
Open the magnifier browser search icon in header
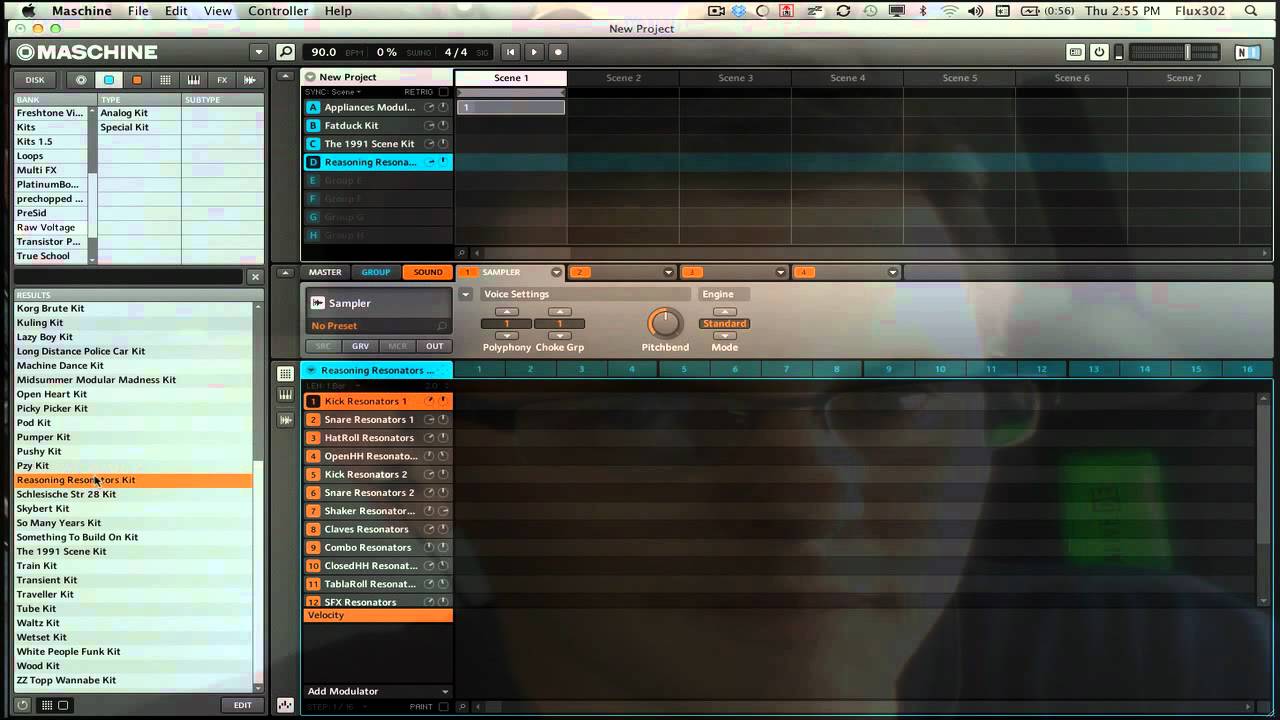pos(286,52)
